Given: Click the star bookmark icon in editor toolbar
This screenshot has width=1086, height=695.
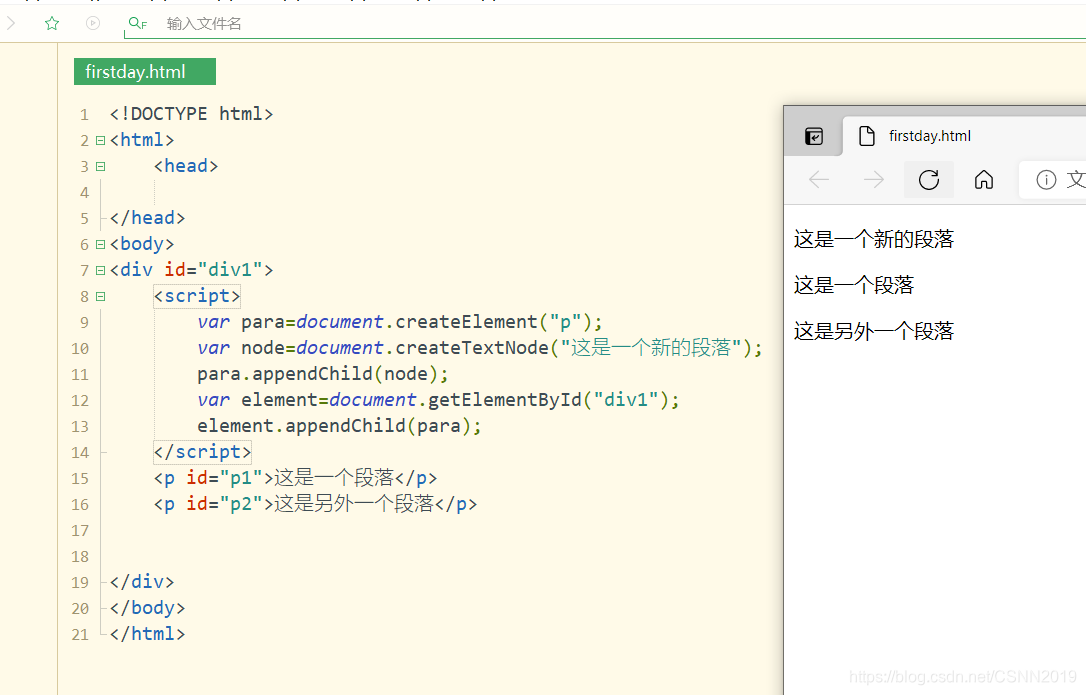Looking at the screenshot, I should pyautogui.click(x=52, y=24).
